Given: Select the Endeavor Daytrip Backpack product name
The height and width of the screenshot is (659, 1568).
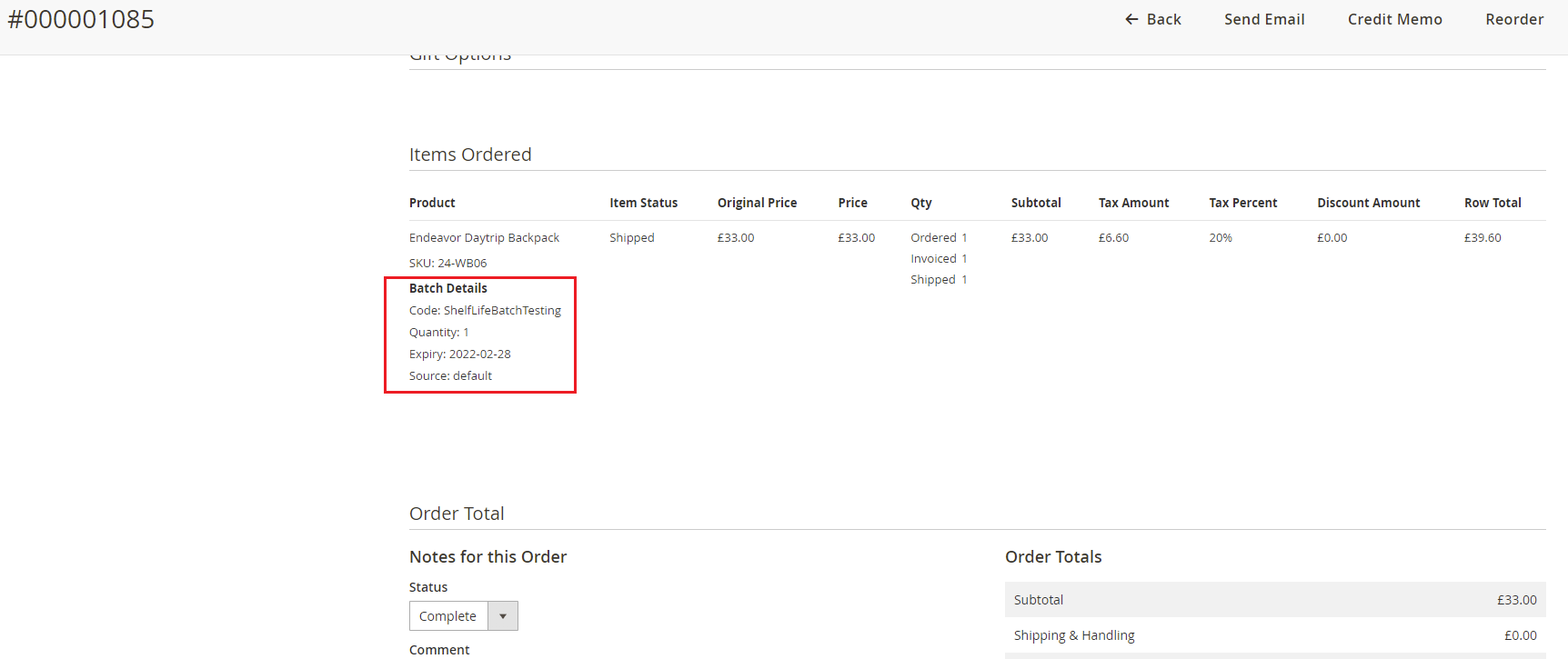Looking at the screenshot, I should pos(484,238).
